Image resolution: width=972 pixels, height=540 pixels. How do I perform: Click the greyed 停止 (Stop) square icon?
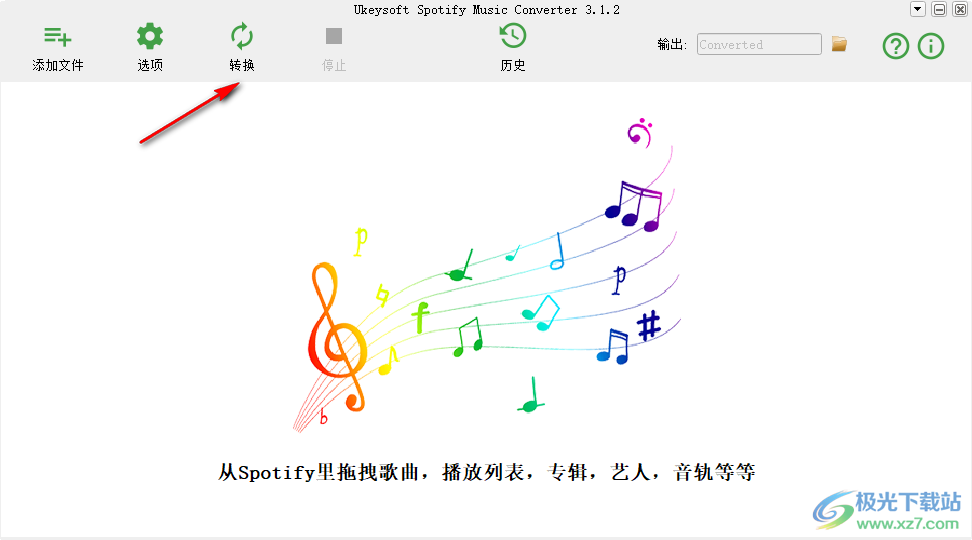click(x=334, y=36)
